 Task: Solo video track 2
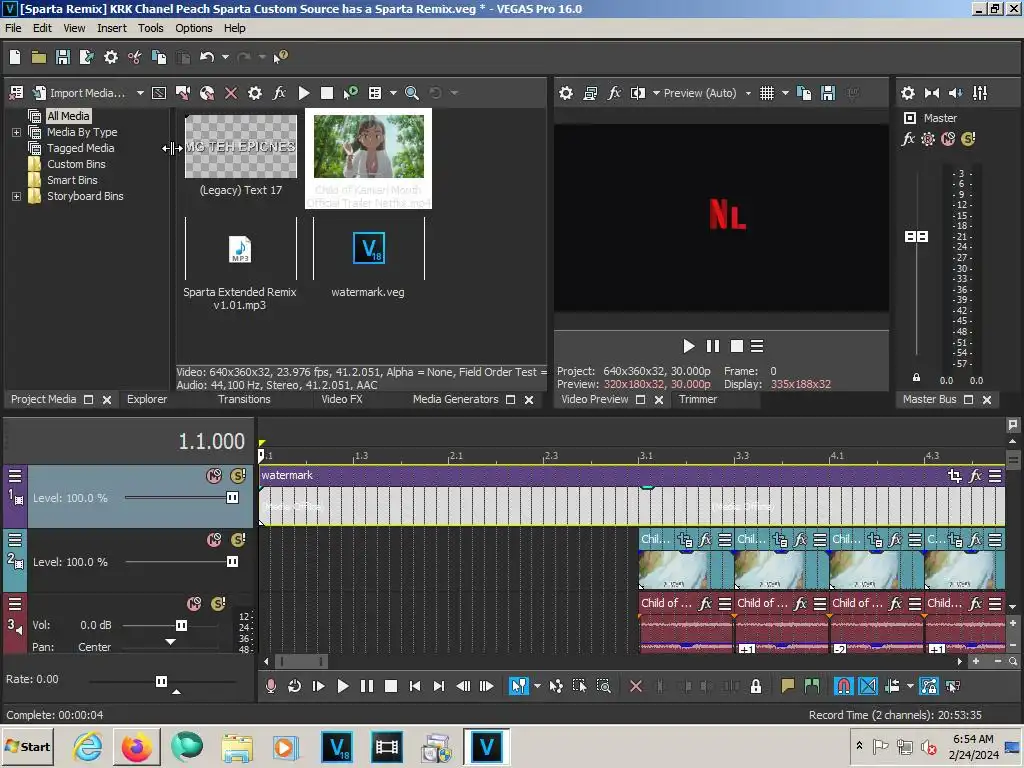click(x=238, y=540)
